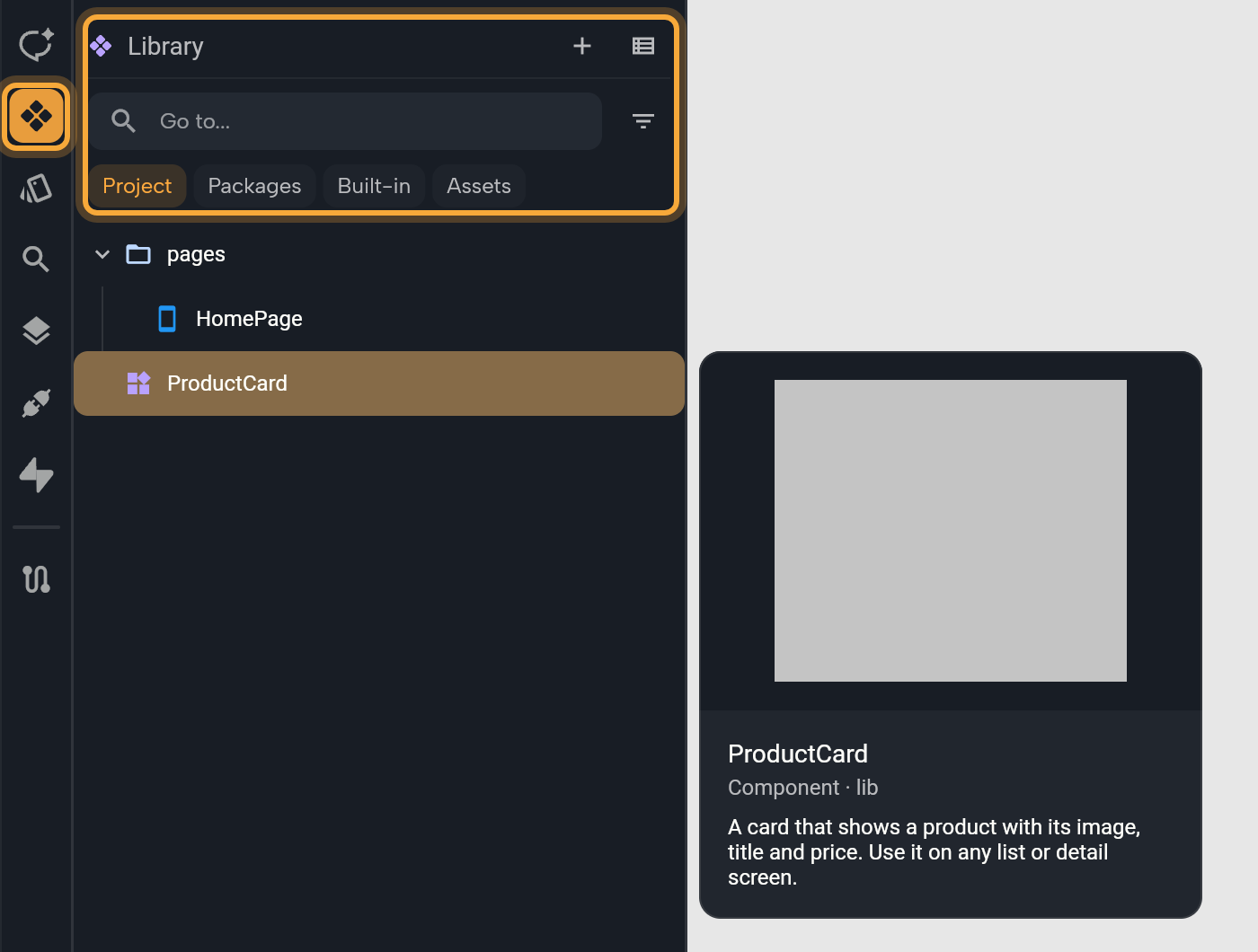Focus the "Go to..." search field
This screenshot has height=952, width=1258.
(345, 121)
